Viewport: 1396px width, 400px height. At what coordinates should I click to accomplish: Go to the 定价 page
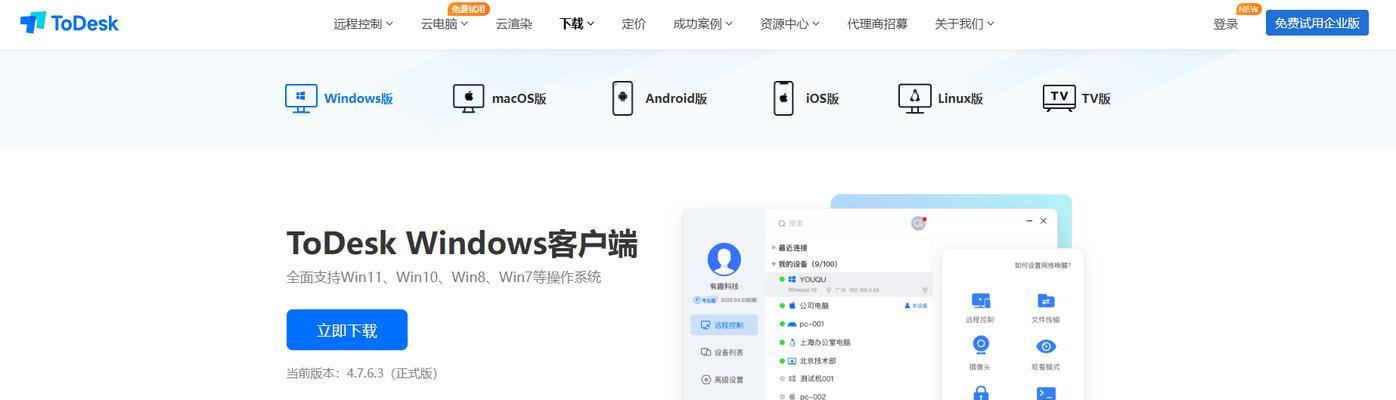634,24
